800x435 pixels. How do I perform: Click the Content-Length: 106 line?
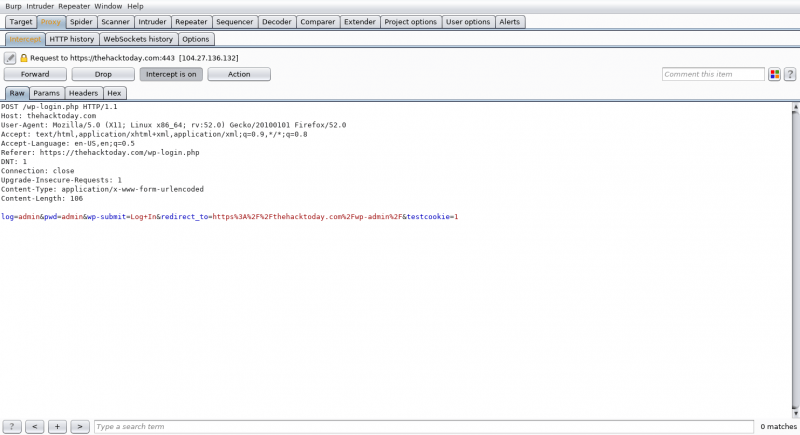[x=42, y=198]
